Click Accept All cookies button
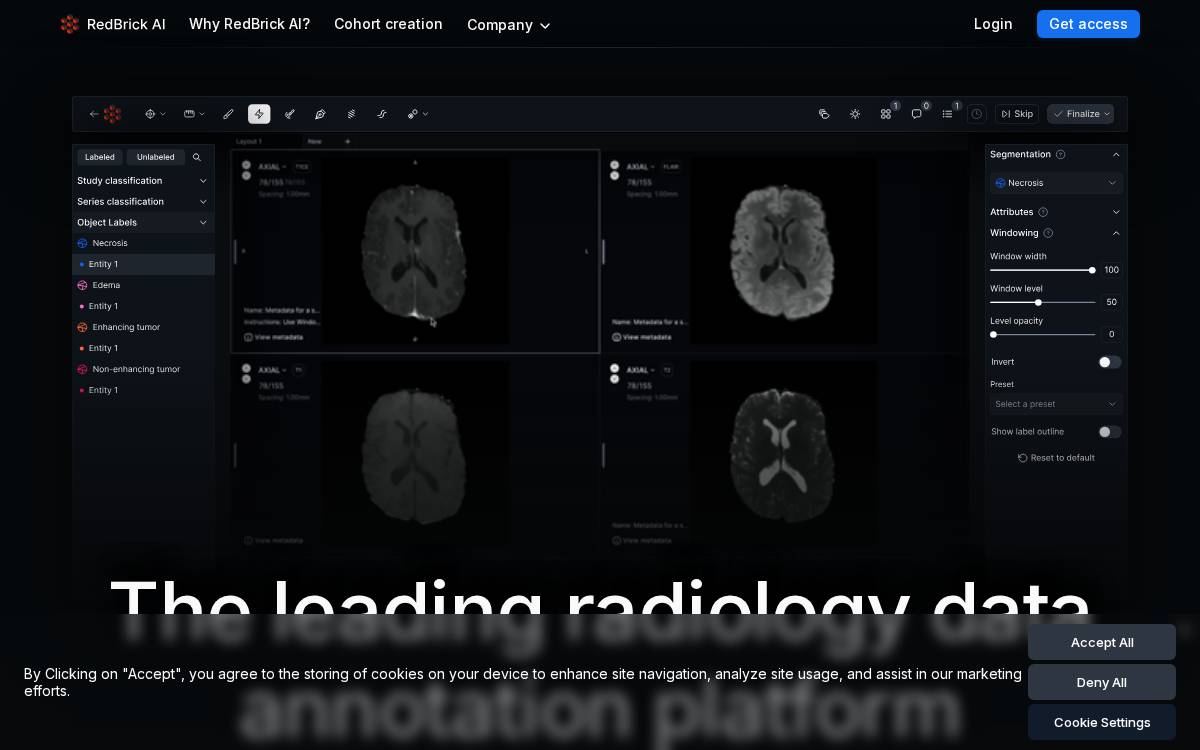The width and height of the screenshot is (1200, 750). pyautogui.click(x=1102, y=642)
